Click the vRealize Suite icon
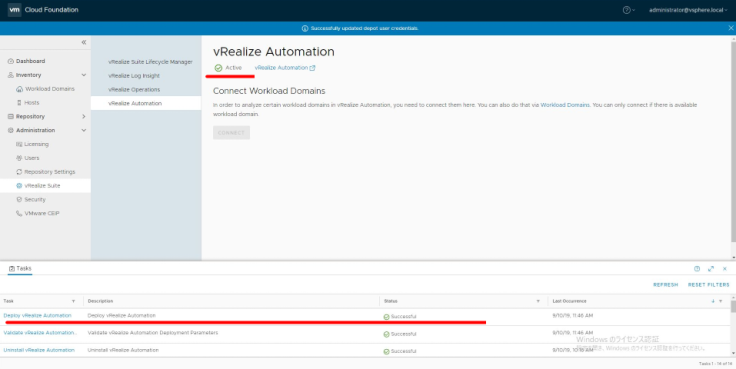This screenshot has width=736, height=369. (x=19, y=185)
